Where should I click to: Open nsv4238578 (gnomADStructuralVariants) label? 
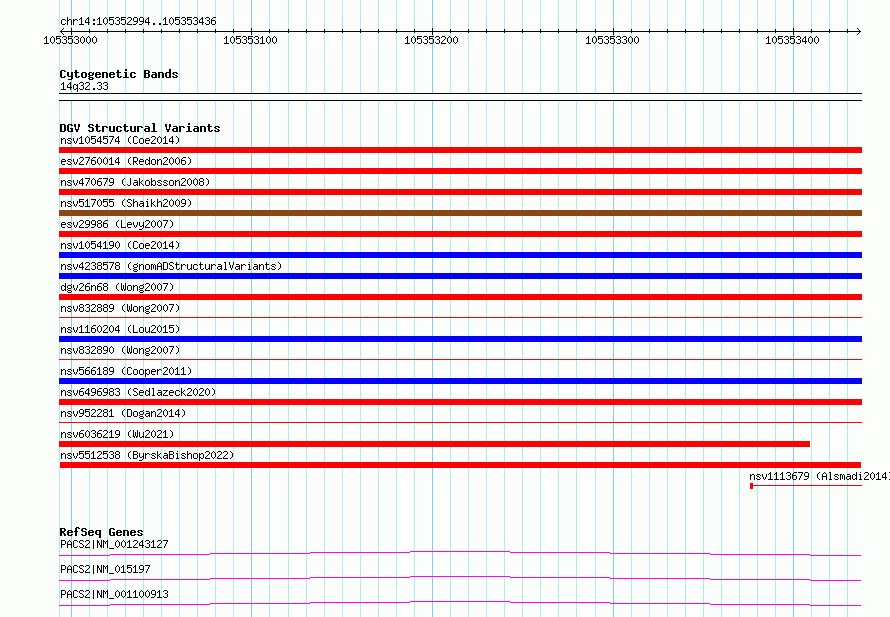point(171,266)
